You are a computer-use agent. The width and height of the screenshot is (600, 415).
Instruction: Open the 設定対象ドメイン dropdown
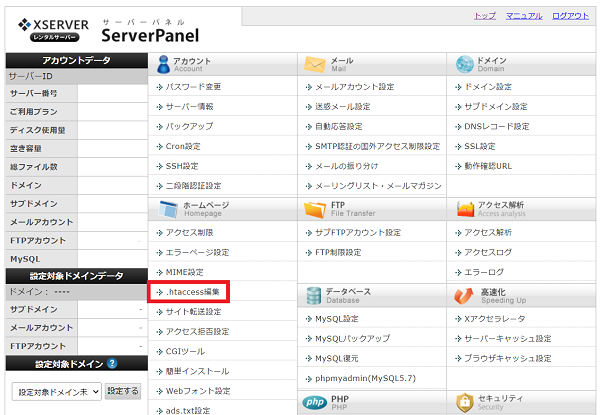pyautogui.click(x=57, y=392)
